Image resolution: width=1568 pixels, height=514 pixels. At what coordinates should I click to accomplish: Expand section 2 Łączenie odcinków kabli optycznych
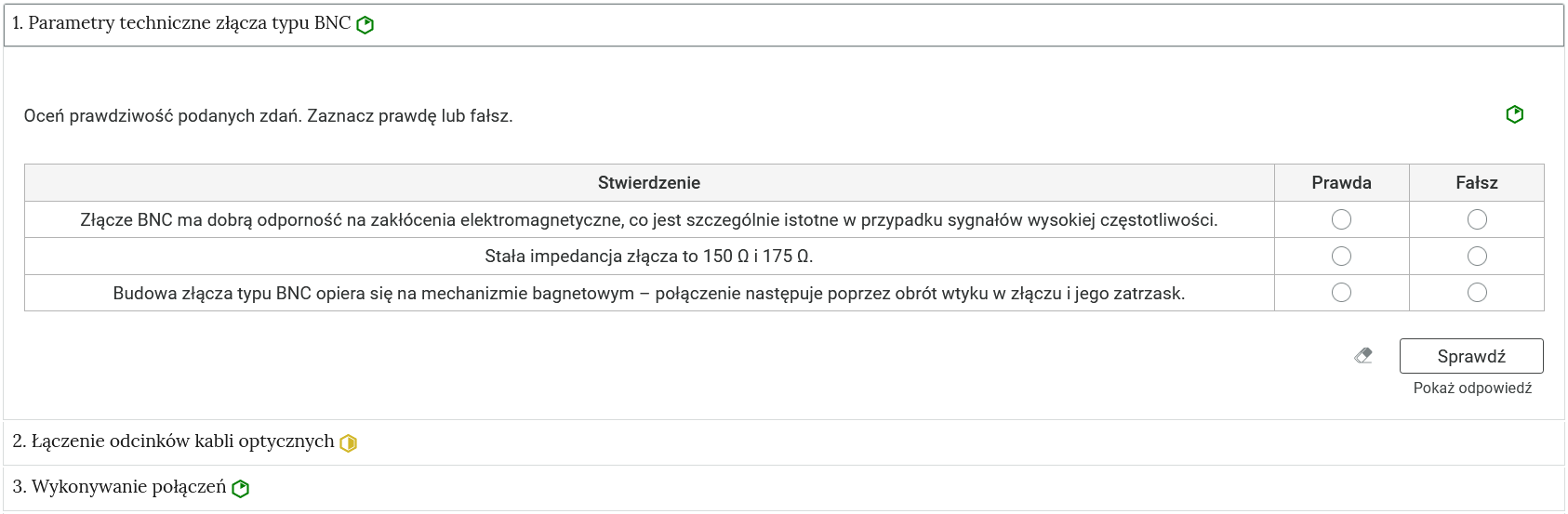[x=784, y=442]
